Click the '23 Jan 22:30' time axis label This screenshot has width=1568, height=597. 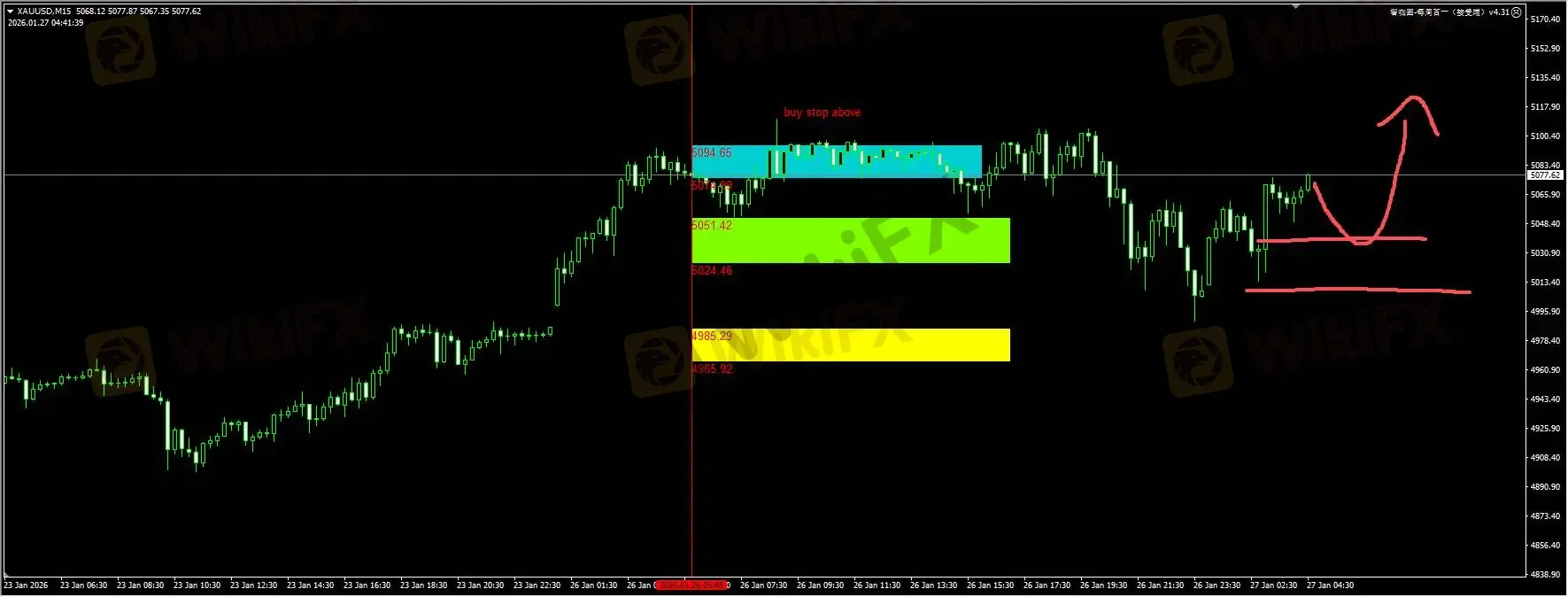pos(537,585)
